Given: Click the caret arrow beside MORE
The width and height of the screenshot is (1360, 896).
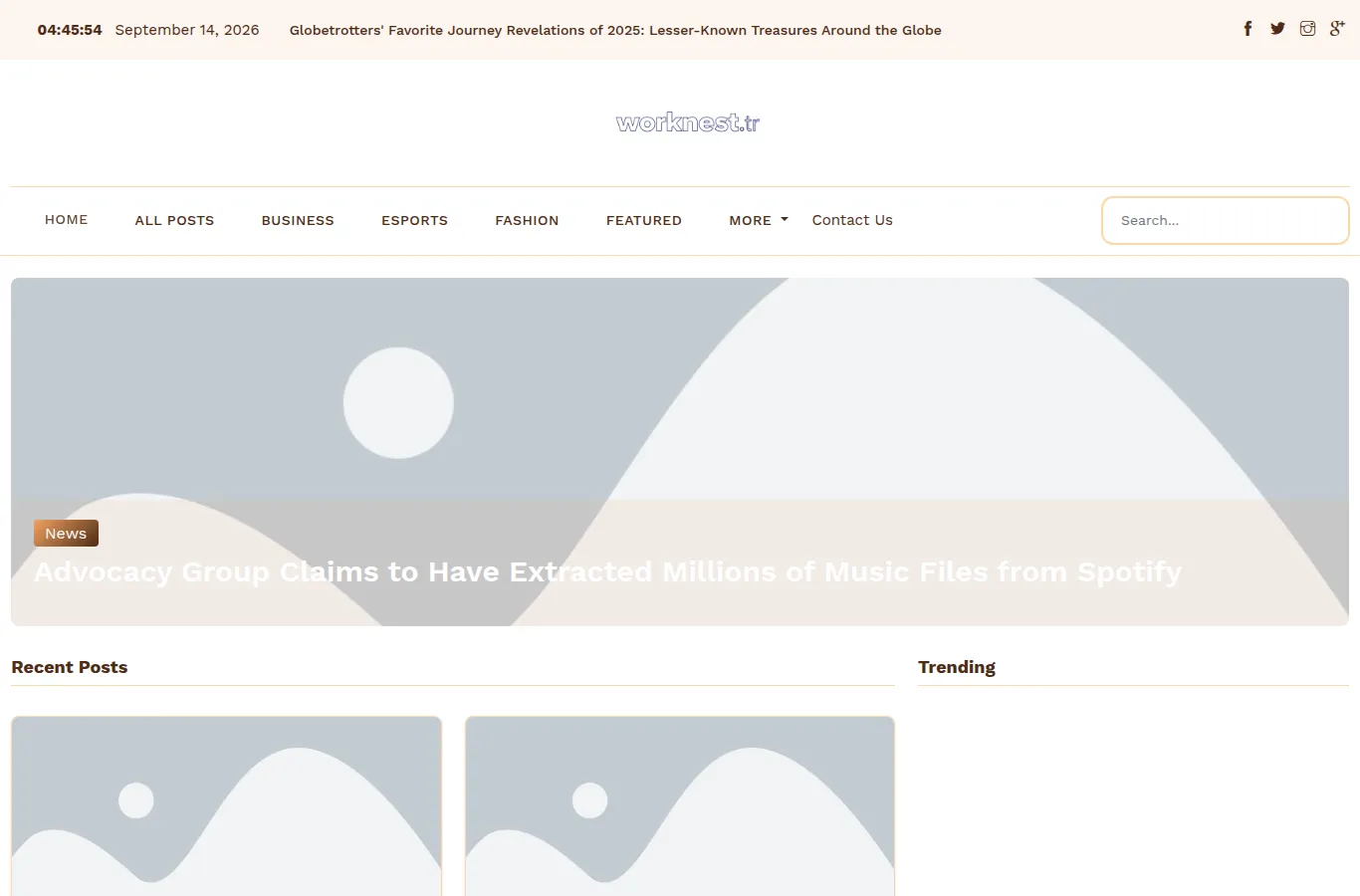Looking at the screenshot, I should click(x=785, y=220).
